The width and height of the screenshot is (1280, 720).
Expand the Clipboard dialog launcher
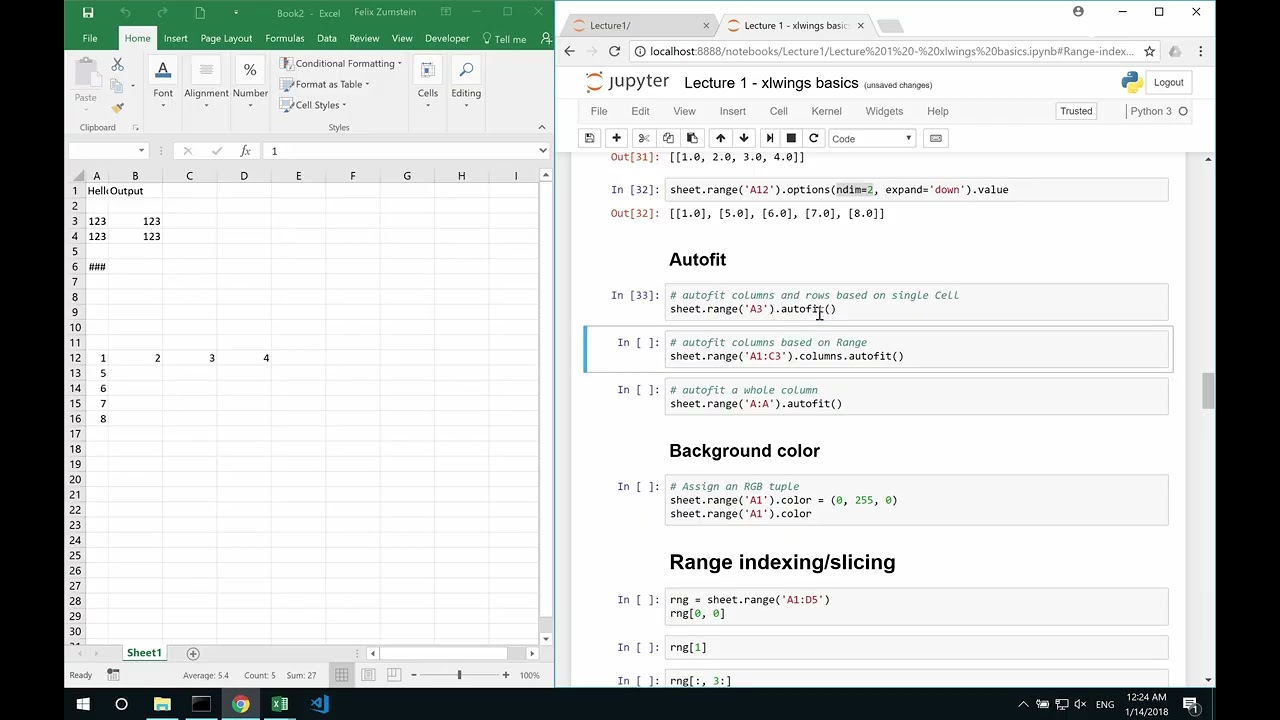[x=136, y=127]
